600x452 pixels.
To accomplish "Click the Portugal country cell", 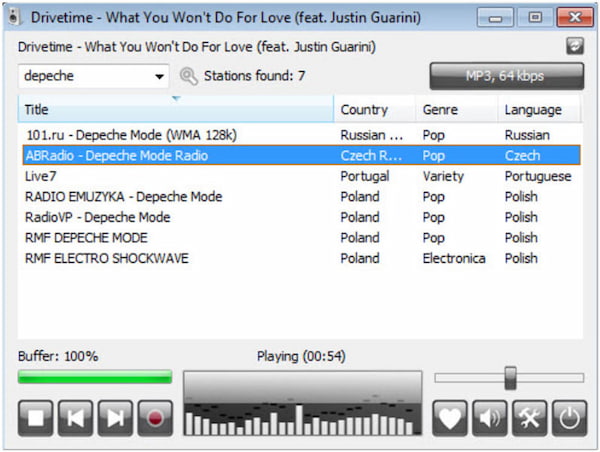I will [x=365, y=176].
